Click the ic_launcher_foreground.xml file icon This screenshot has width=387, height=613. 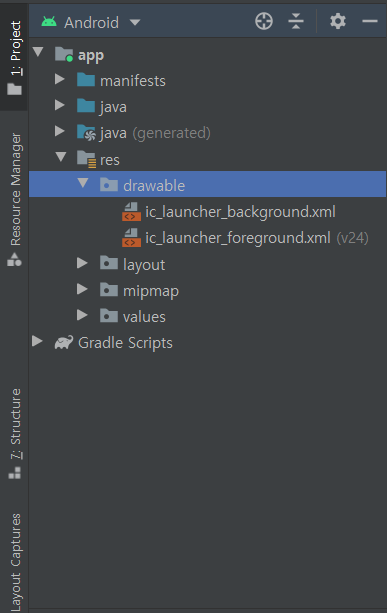(131, 238)
